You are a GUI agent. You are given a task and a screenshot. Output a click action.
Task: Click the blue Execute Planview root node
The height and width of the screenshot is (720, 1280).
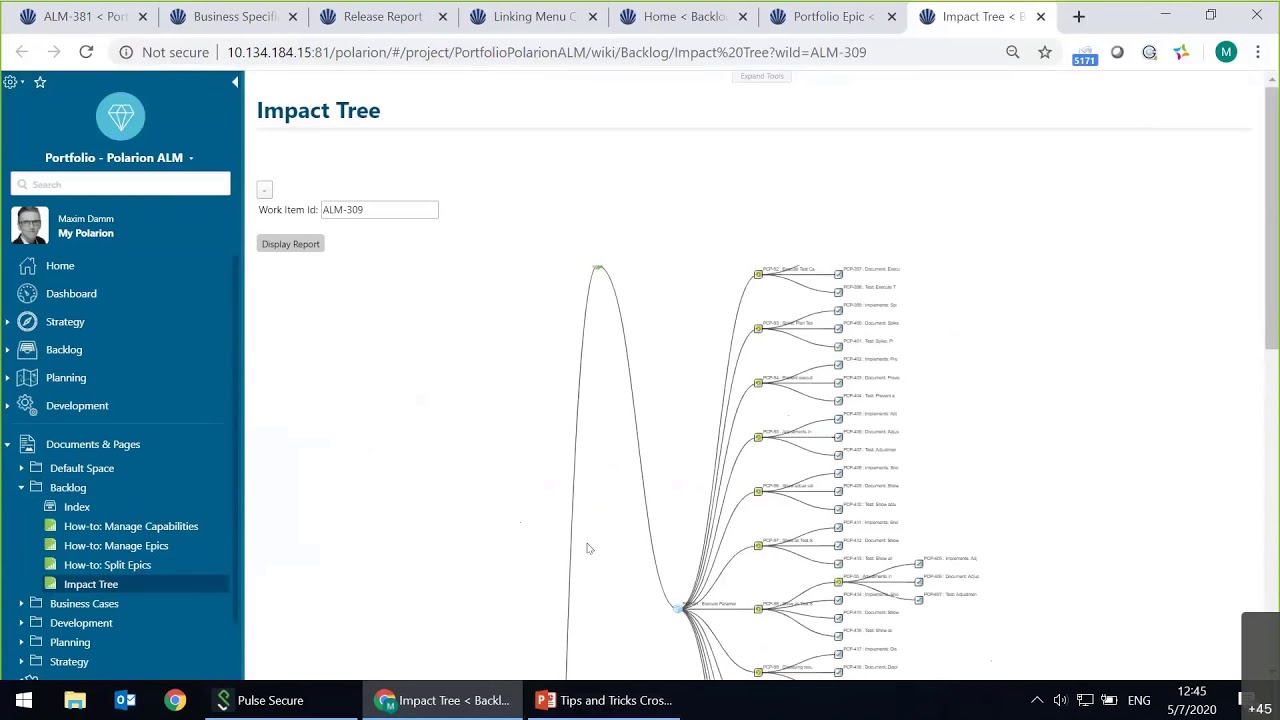point(679,608)
